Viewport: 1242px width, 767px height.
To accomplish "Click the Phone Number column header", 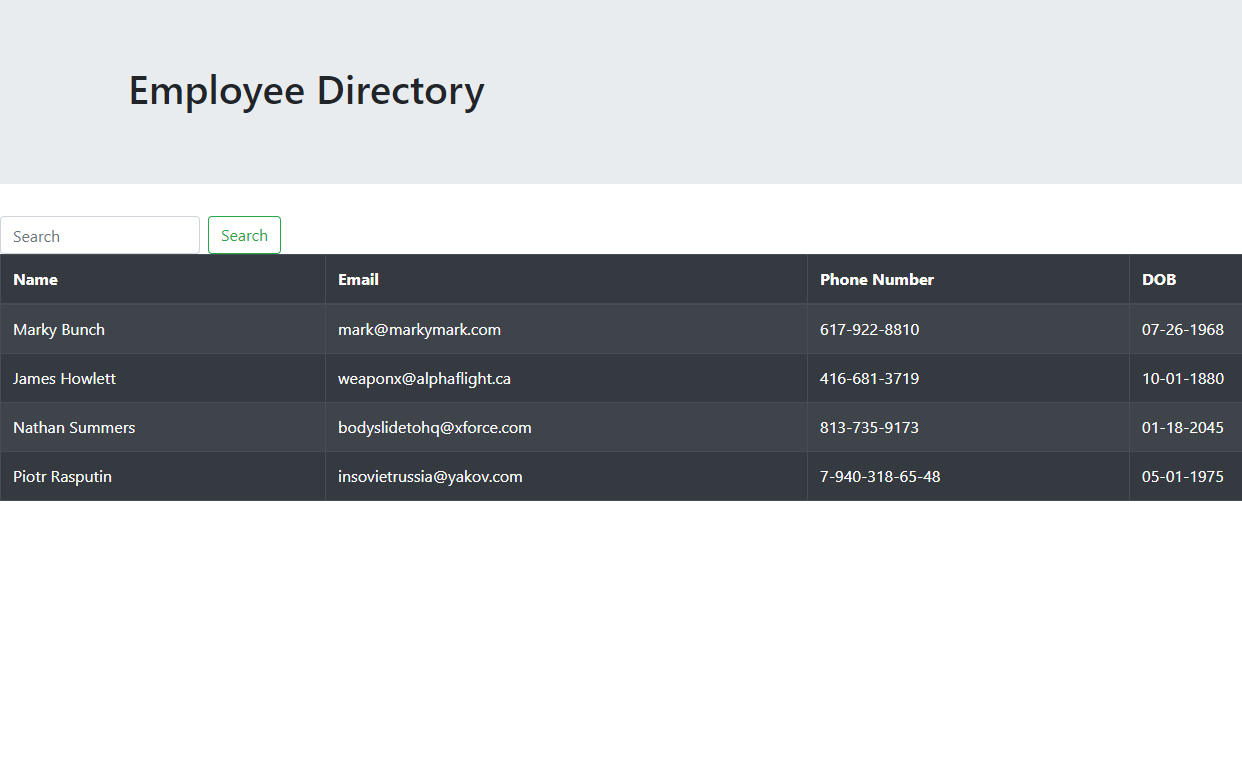I will tap(877, 279).
